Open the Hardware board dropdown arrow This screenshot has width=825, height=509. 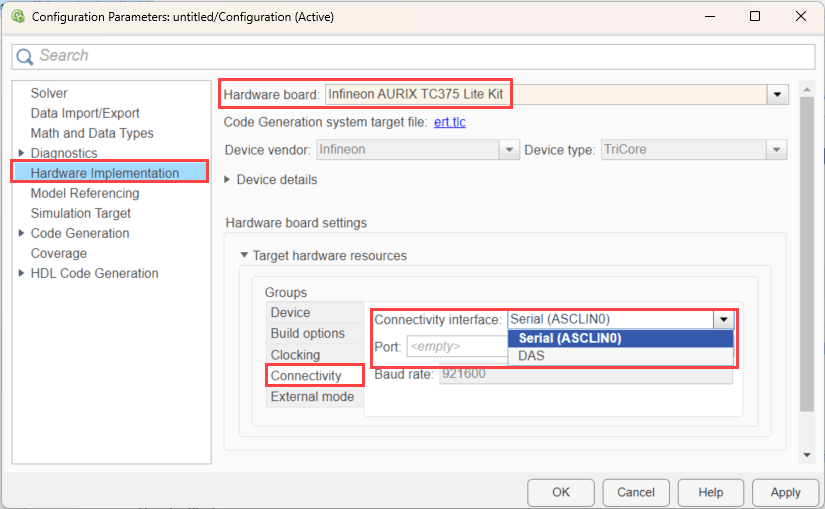(x=777, y=95)
